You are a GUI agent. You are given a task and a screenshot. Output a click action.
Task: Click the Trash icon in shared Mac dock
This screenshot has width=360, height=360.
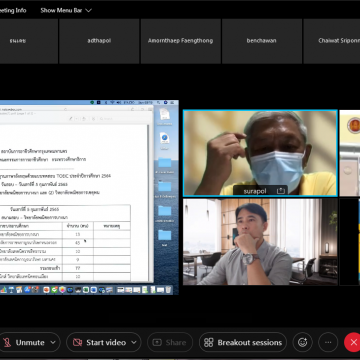pos(169,290)
